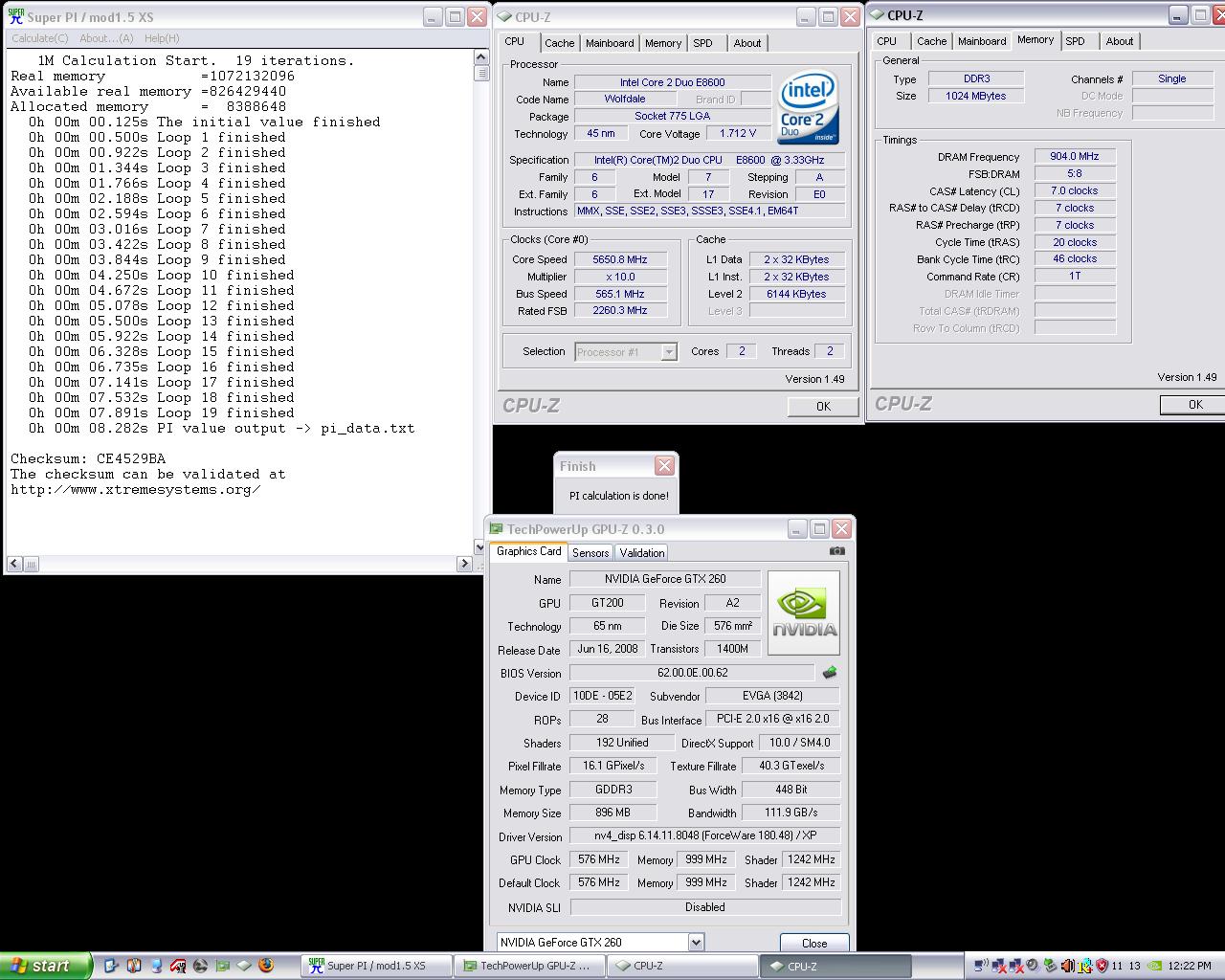1225x980 pixels.
Task: Click the PI calculation is done message
Action: coord(619,496)
